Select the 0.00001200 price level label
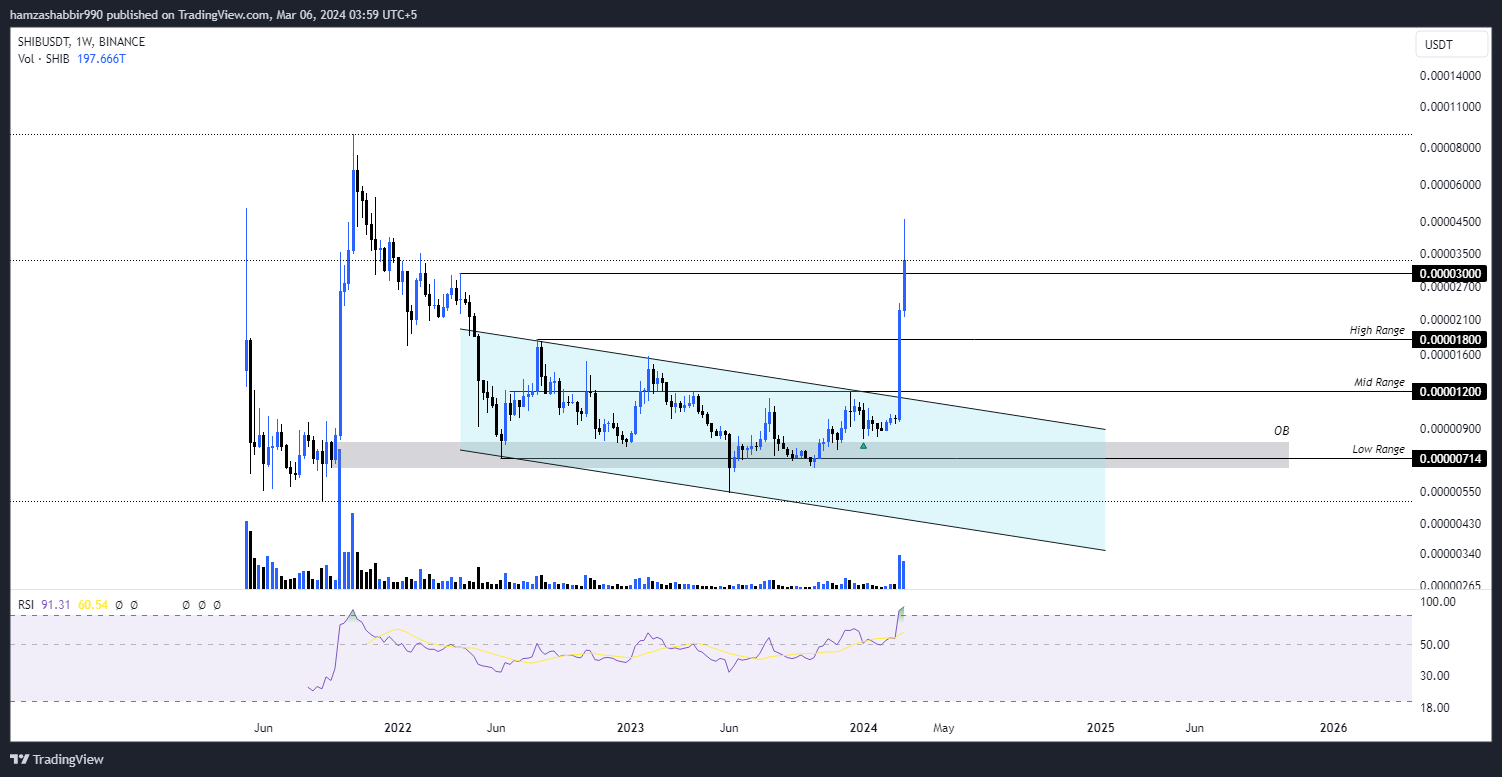The height and width of the screenshot is (777, 1502). pos(1448,391)
